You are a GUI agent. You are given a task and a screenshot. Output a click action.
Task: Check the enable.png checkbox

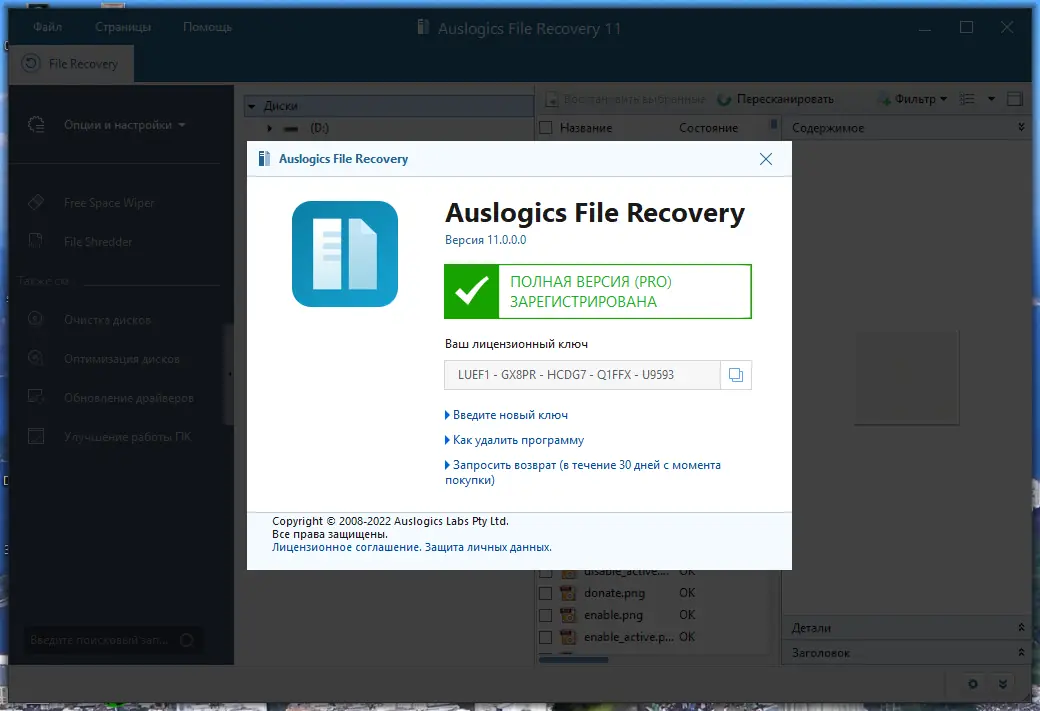coord(545,615)
